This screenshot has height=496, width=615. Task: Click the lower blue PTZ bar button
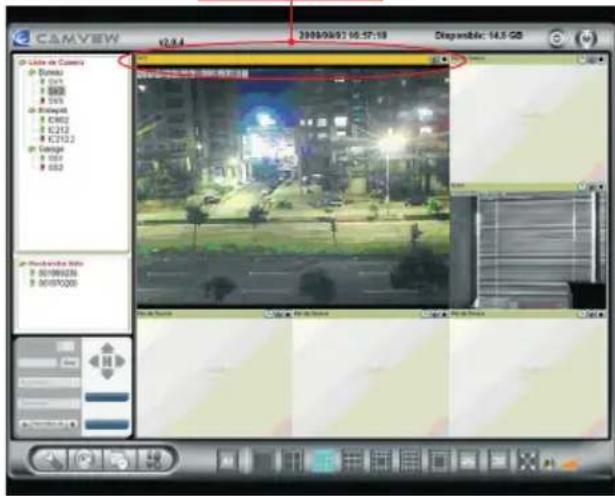coord(107,424)
